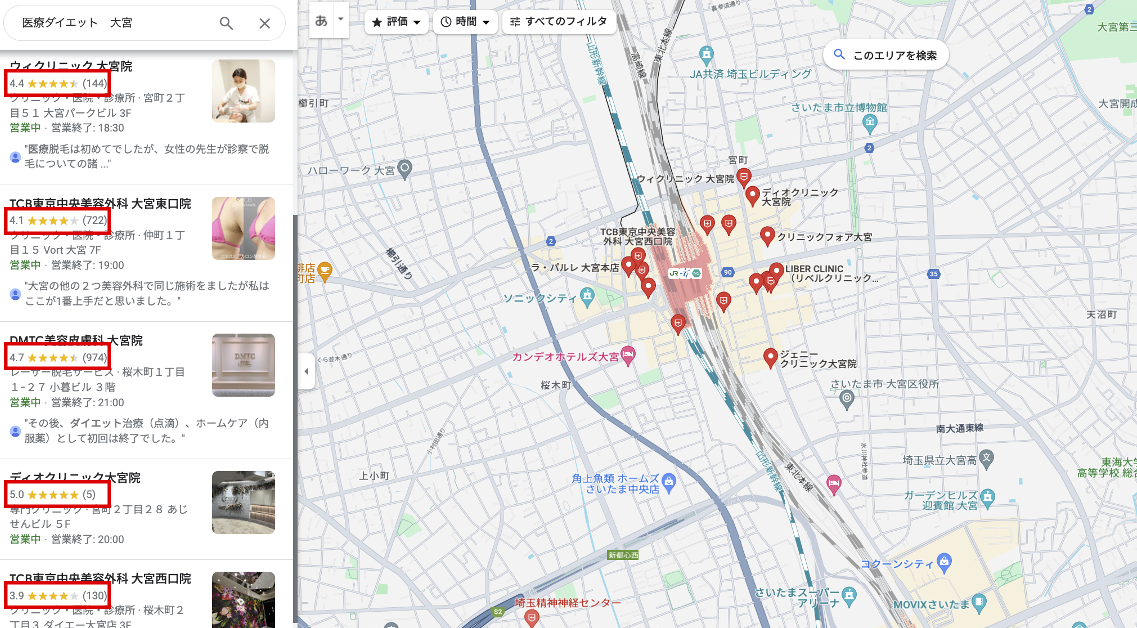Screen dimensions: 1137x628
Task: Click ガーデンヒルズ迎賓館 大宮 icon
Action: point(987,499)
